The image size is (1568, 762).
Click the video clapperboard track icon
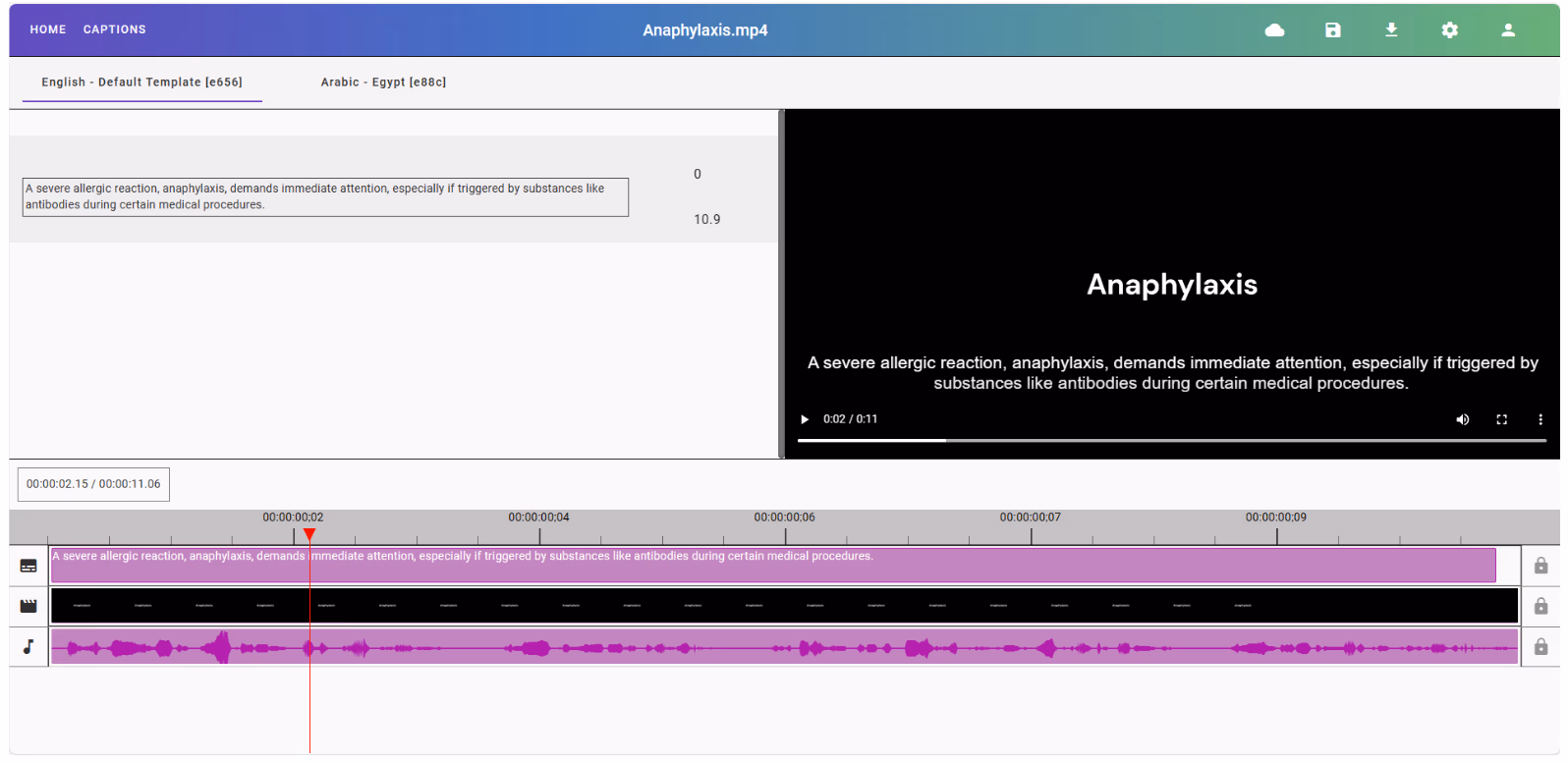[x=28, y=606]
